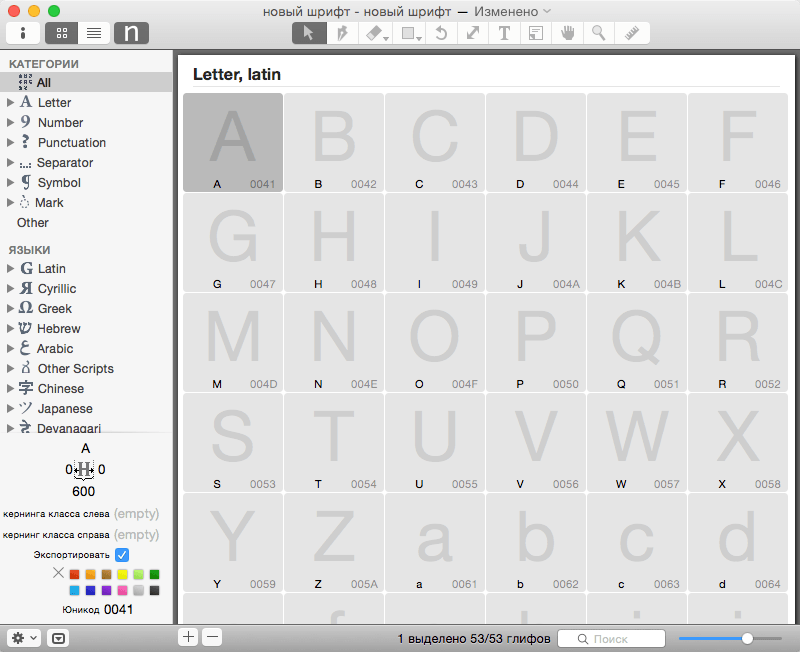Expand the Letter category
Image resolution: width=800 pixels, height=652 pixels.
point(10,103)
